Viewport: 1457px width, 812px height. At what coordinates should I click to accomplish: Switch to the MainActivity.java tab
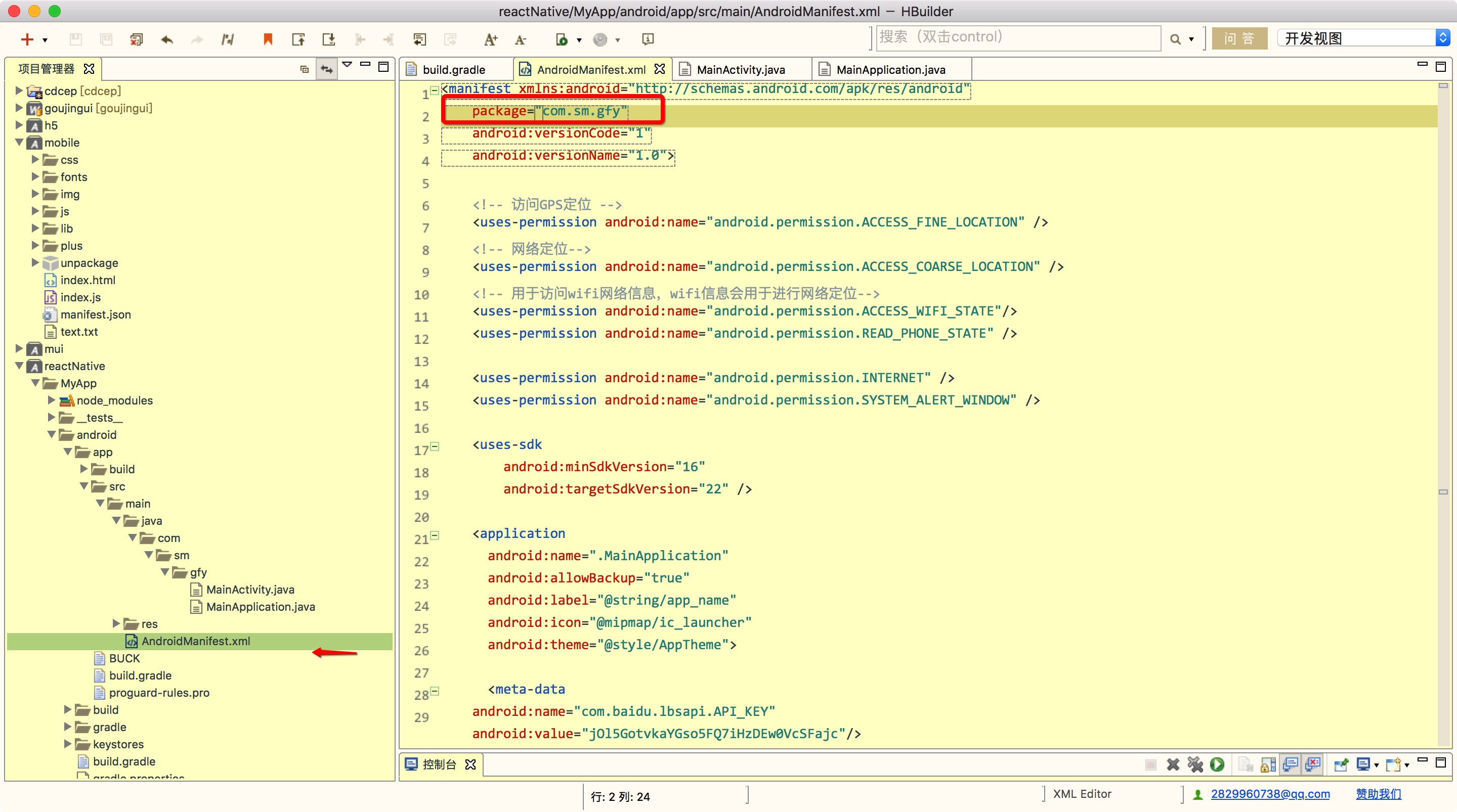740,70
